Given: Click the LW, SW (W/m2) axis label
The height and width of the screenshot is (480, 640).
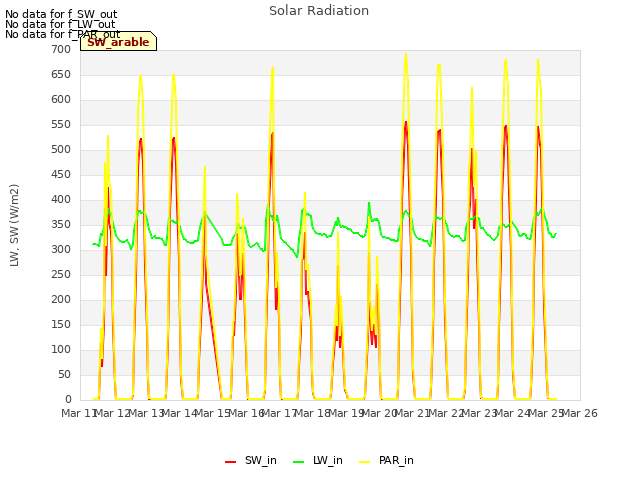Looking at the screenshot, I should click(14, 225).
